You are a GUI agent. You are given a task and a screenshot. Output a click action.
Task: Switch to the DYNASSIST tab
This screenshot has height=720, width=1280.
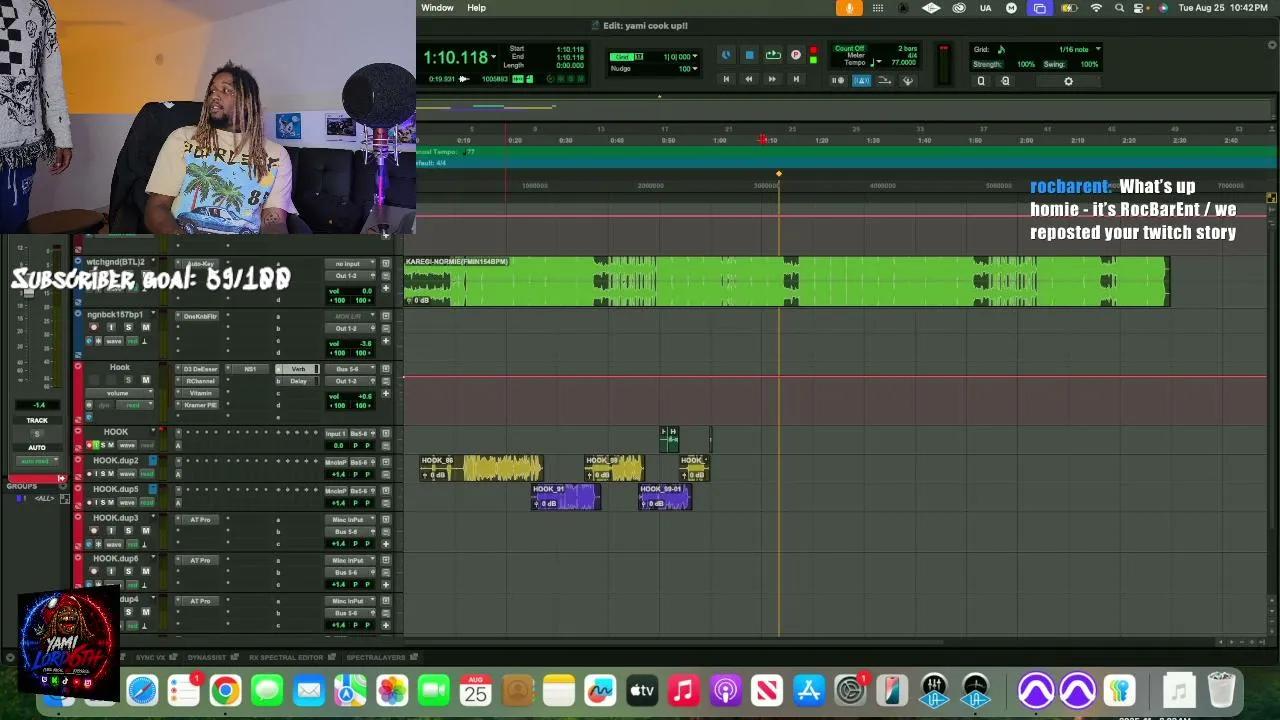(207, 657)
